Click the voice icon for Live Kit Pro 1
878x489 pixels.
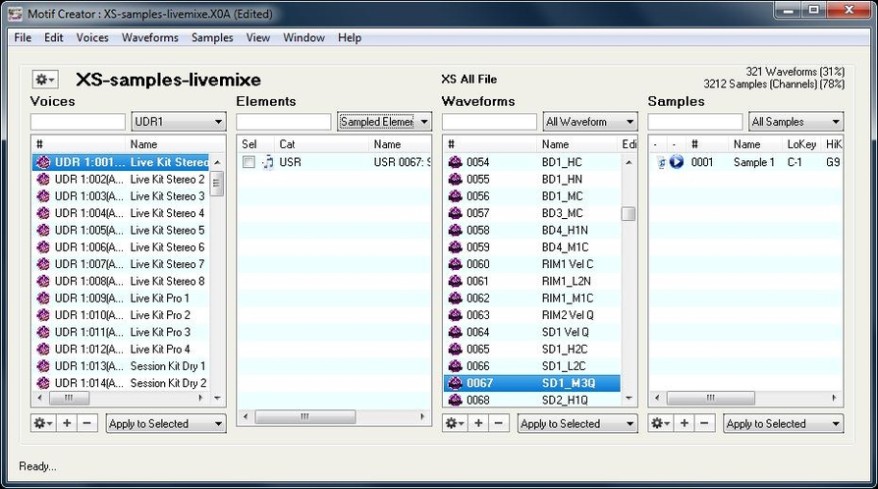43,298
